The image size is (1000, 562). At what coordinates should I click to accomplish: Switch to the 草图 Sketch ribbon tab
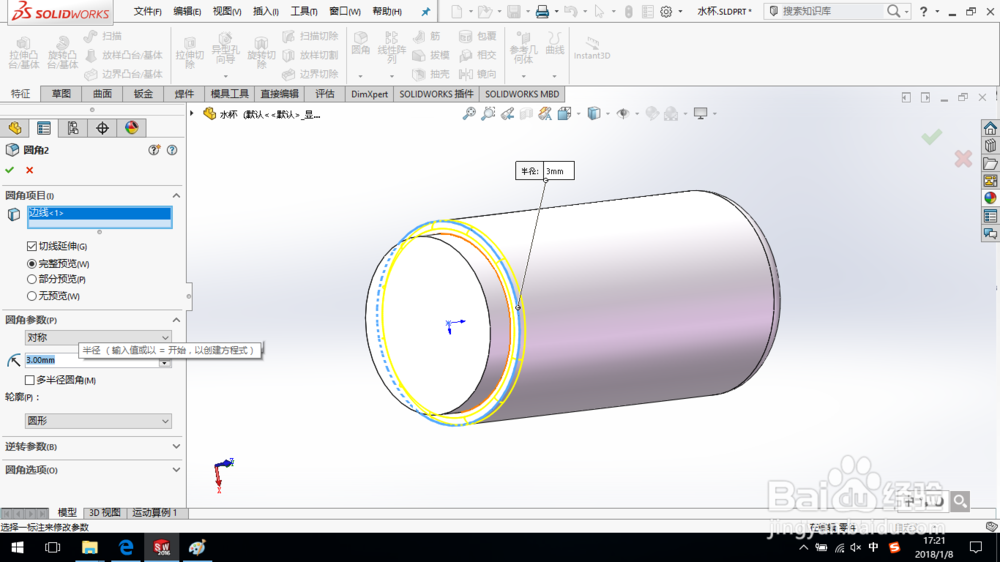point(61,94)
